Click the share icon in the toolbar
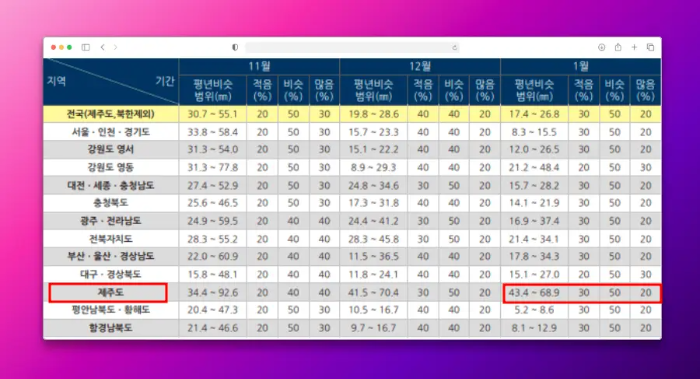This screenshot has width=700, height=379. click(x=618, y=47)
